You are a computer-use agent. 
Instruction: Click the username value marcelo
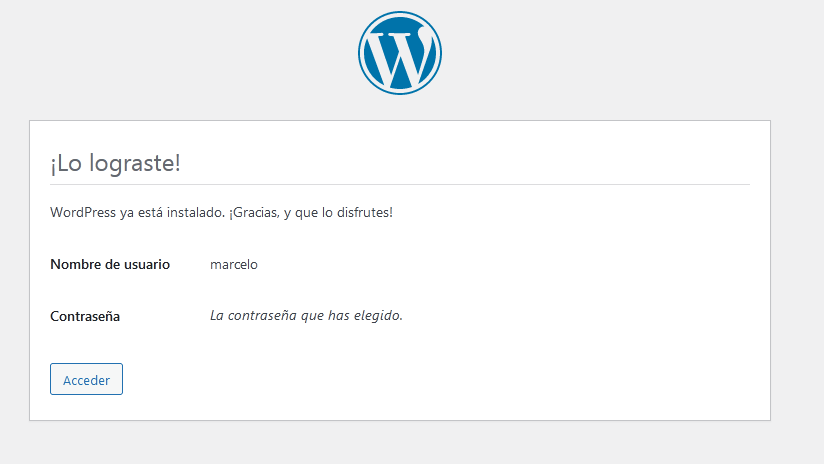tap(234, 264)
